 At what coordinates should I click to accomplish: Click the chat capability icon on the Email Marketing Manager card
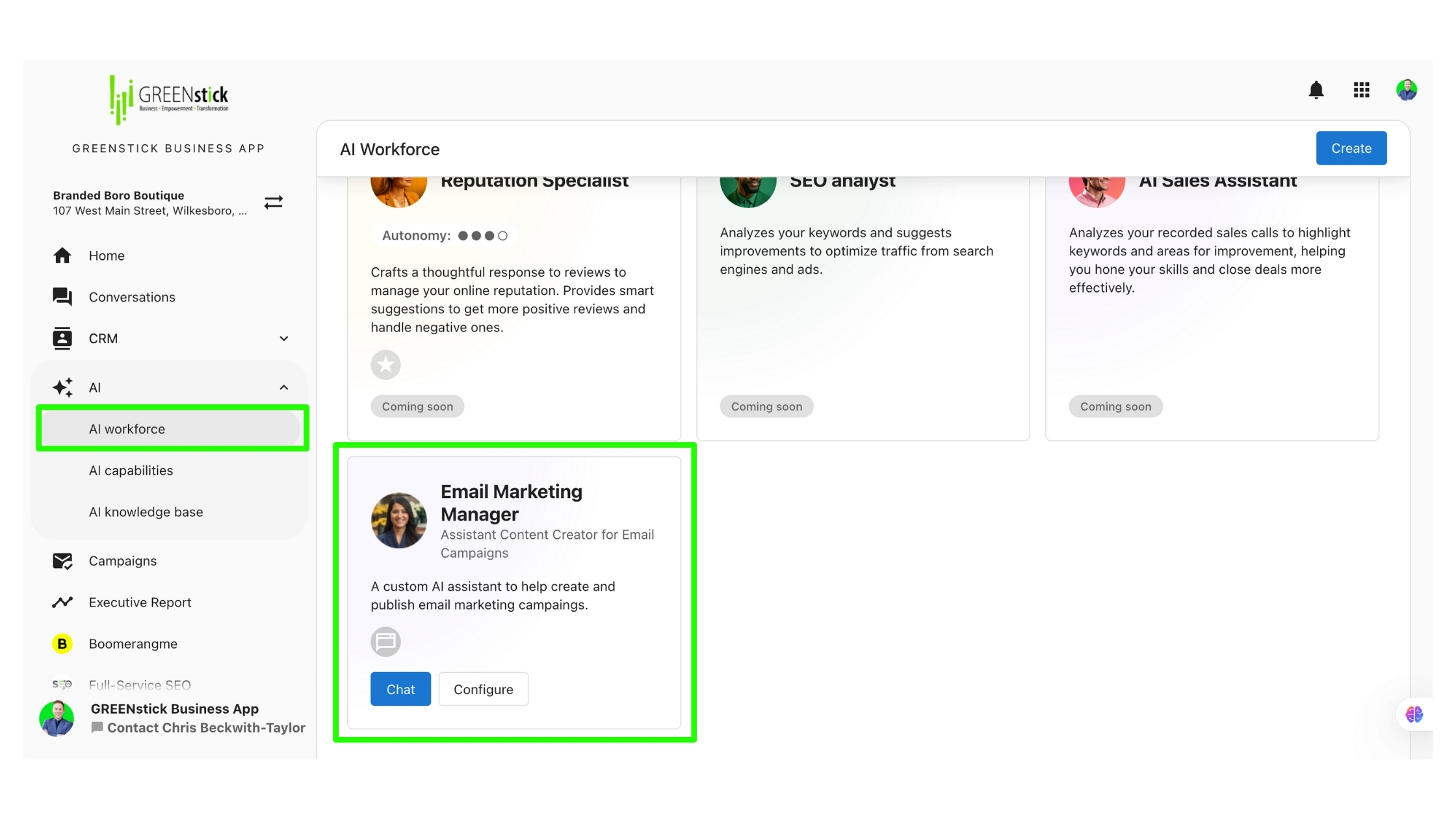coord(385,642)
